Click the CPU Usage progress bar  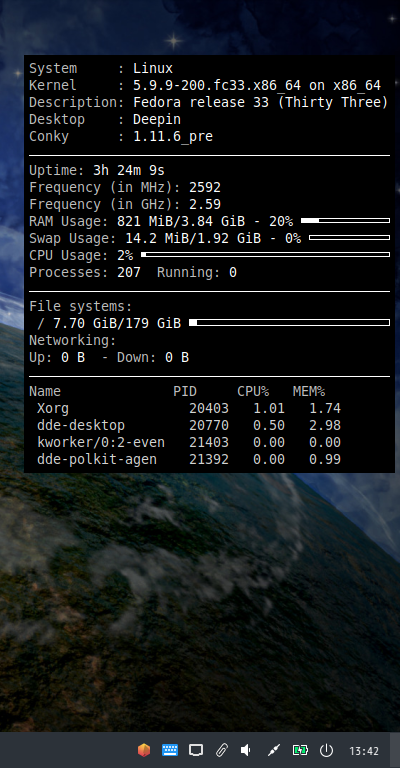265,255
